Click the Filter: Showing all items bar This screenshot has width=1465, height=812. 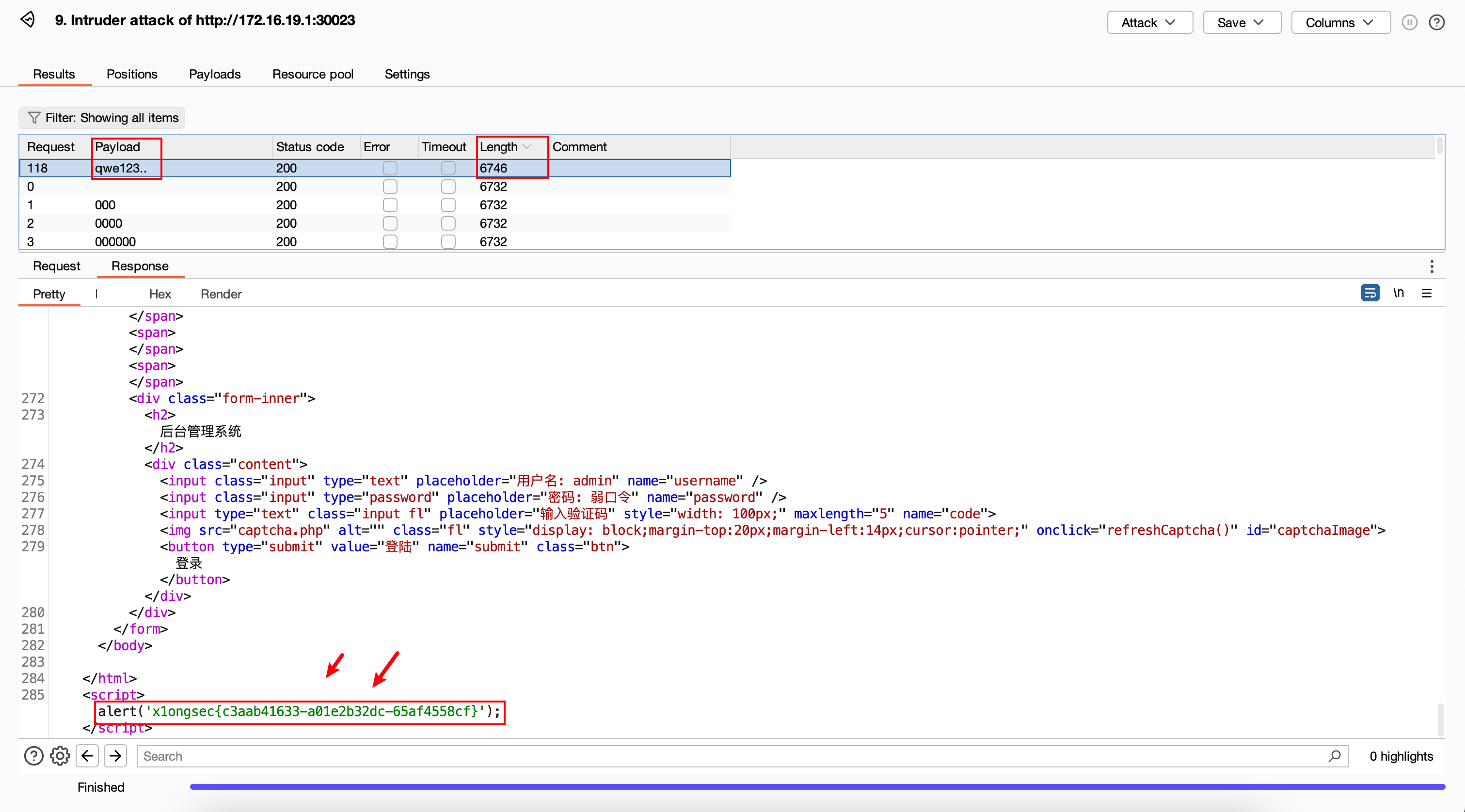(x=102, y=118)
